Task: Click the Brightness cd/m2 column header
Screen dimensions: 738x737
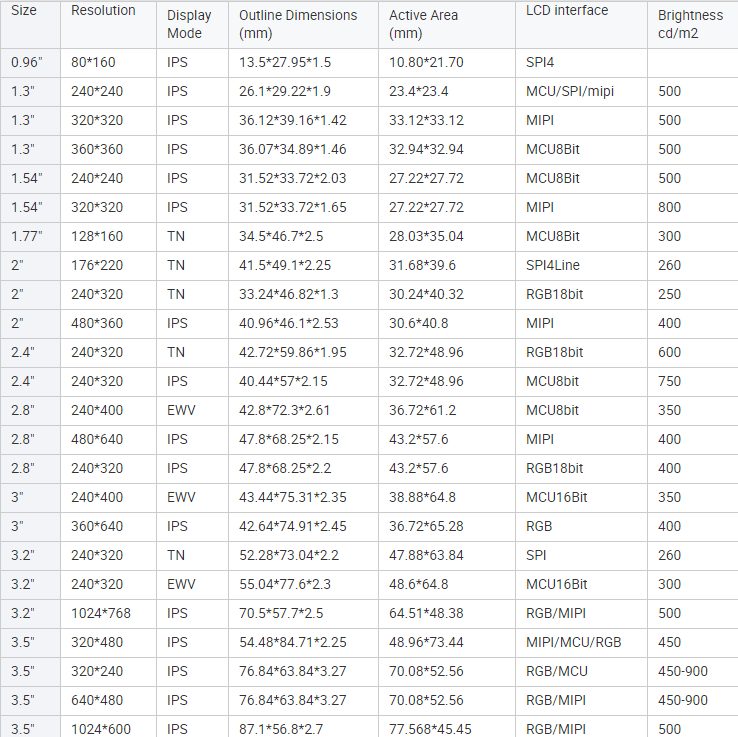Action: click(x=690, y=24)
